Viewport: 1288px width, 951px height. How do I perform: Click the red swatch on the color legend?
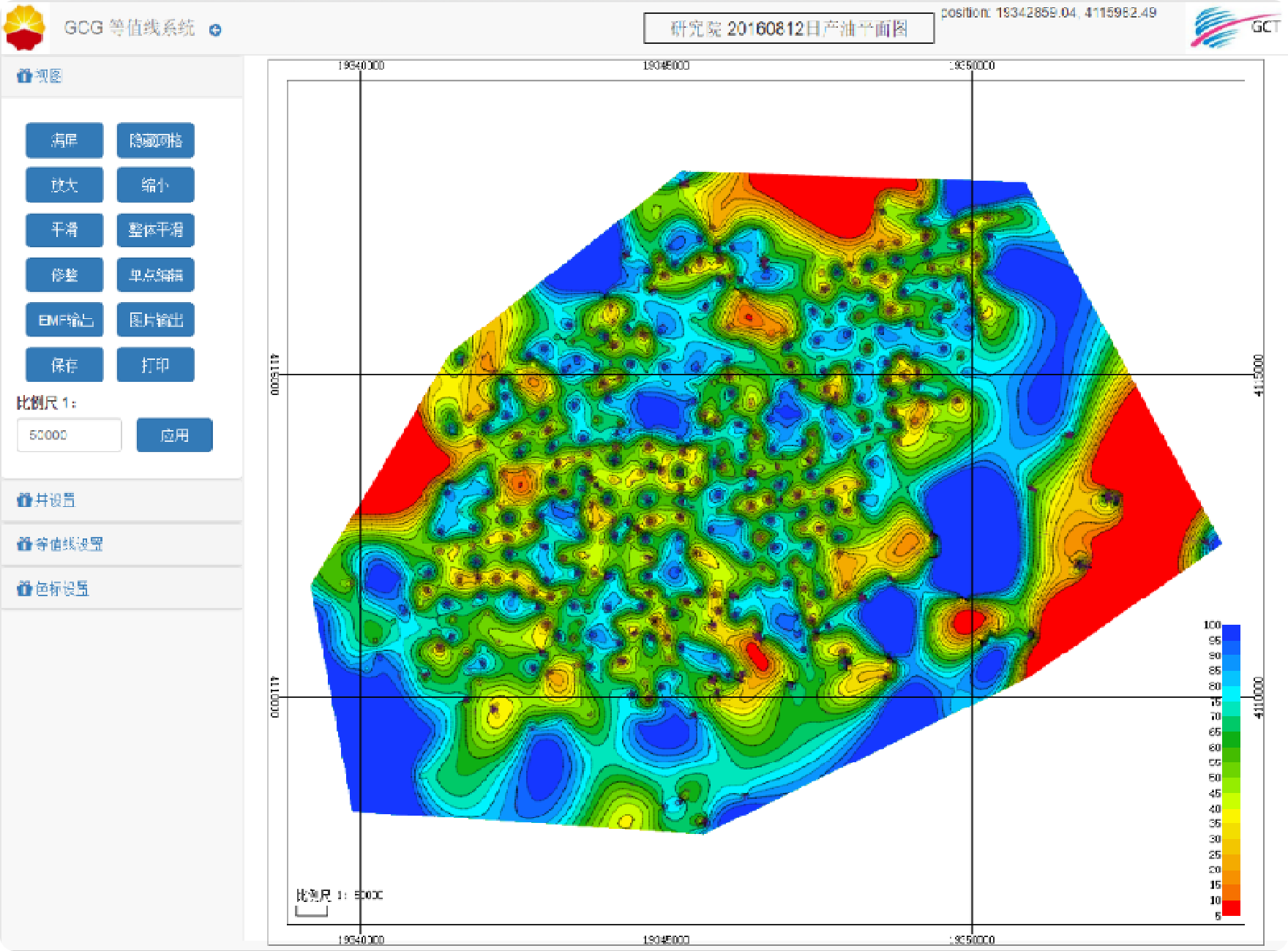coord(1231,908)
